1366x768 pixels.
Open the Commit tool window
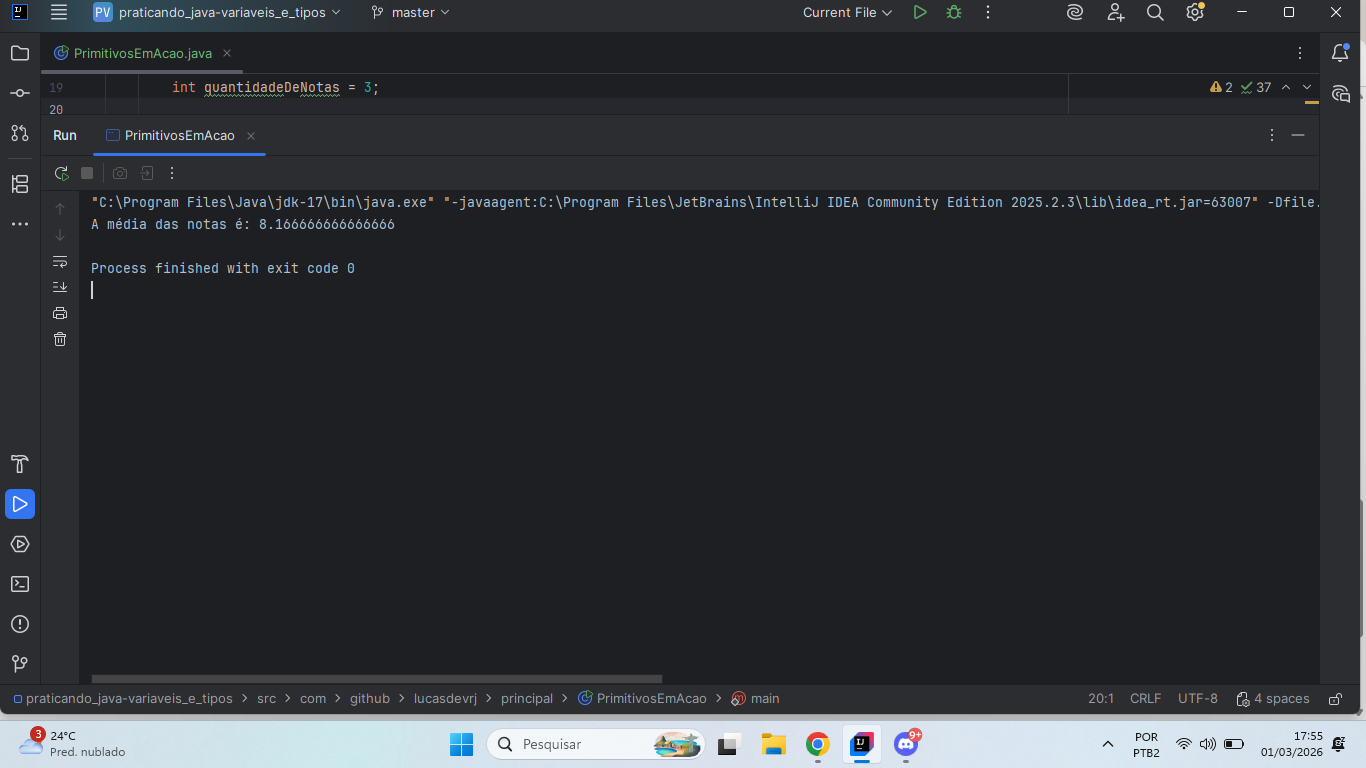tap(20, 93)
